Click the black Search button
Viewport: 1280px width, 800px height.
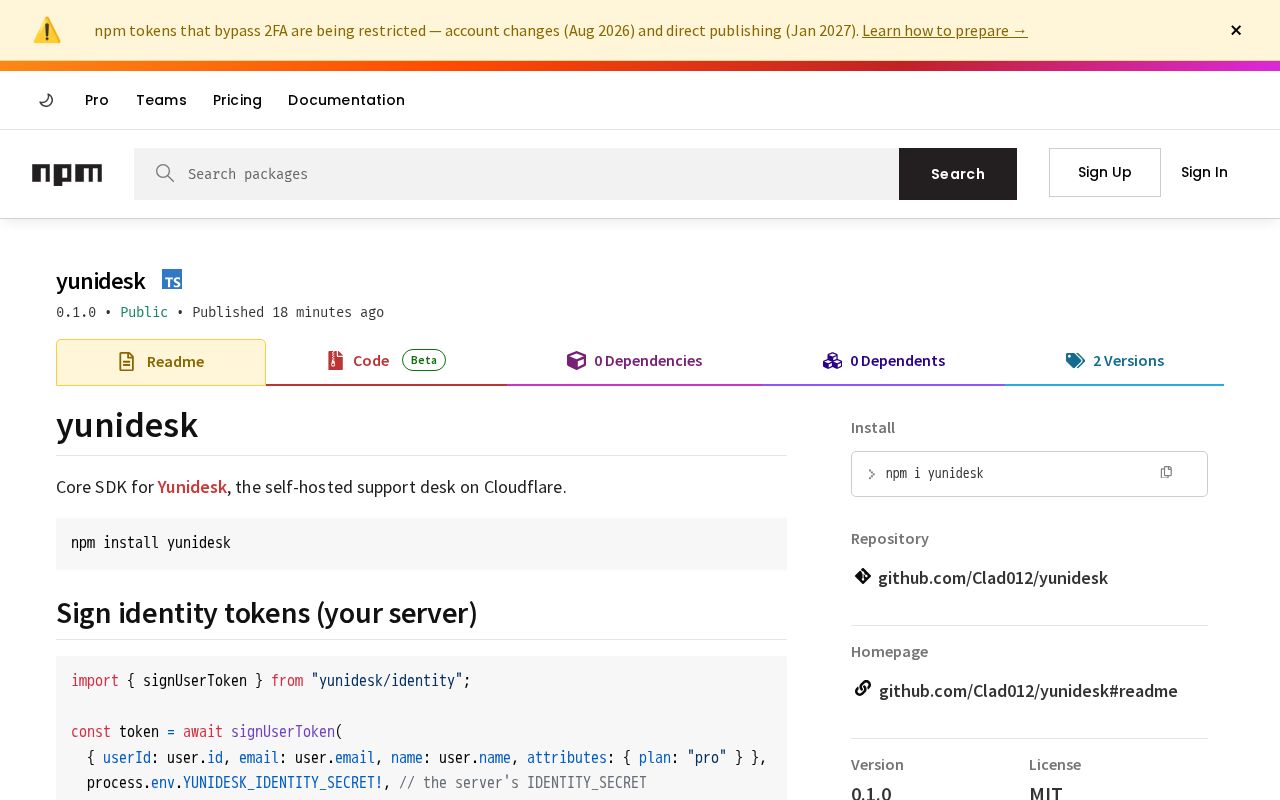(x=958, y=174)
